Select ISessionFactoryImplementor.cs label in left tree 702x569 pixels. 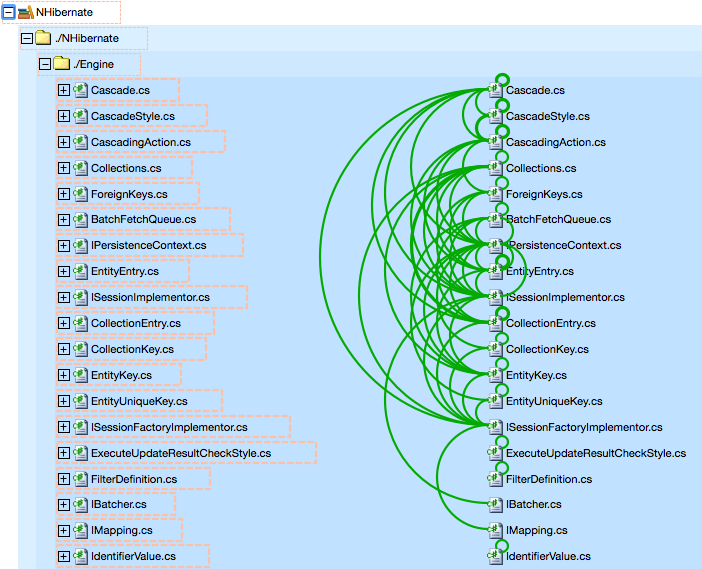[169, 427]
